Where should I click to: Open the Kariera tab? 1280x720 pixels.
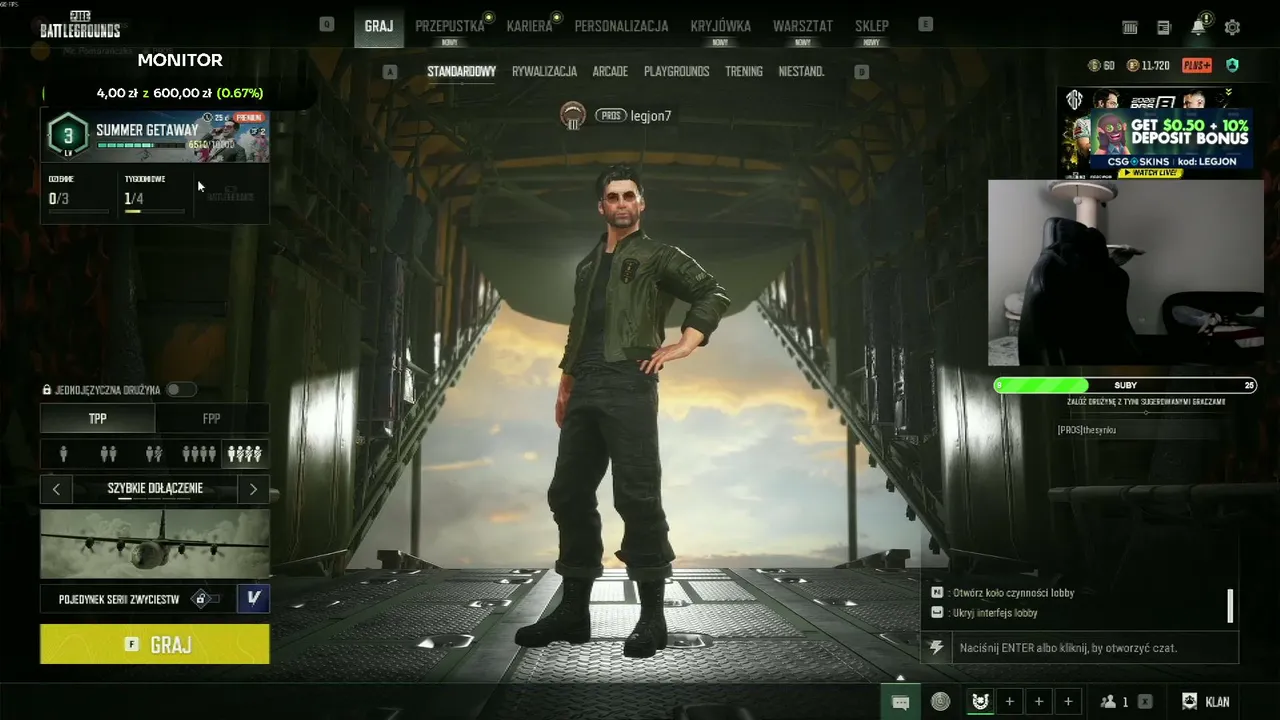point(530,26)
